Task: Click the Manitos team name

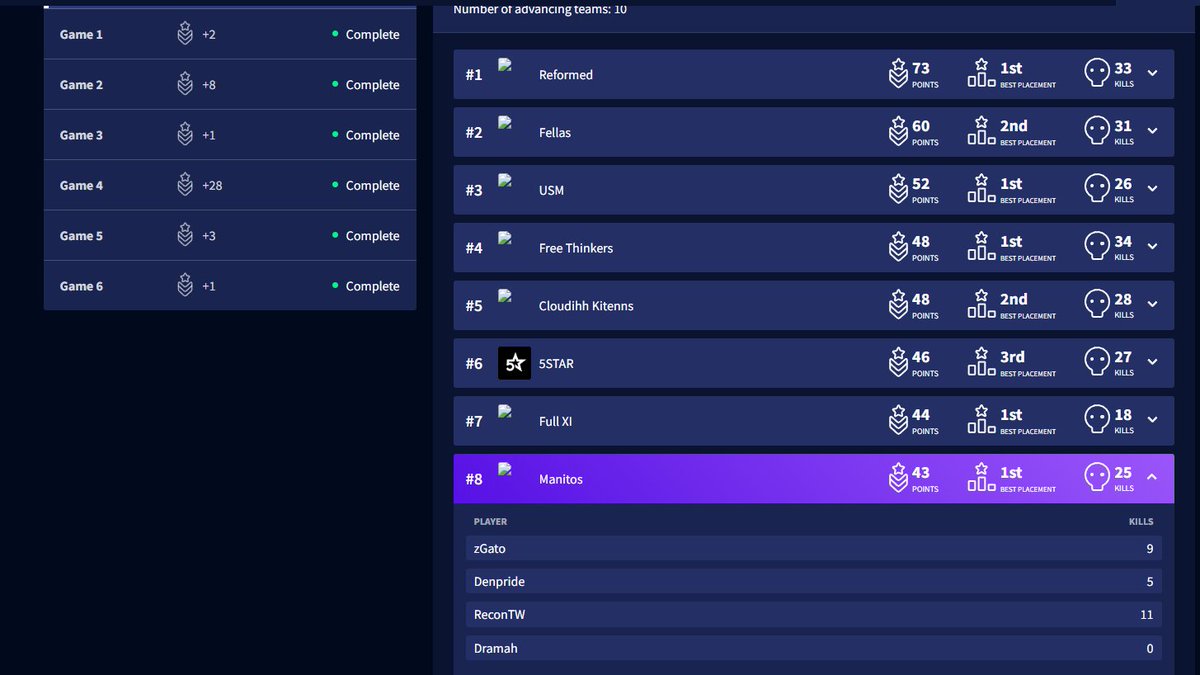Action: (x=561, y=479)
